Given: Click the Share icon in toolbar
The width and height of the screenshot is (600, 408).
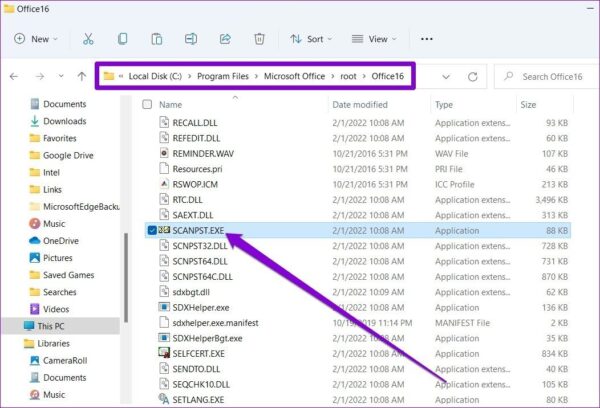Looking at the screenshot, I should pos(225,39).
